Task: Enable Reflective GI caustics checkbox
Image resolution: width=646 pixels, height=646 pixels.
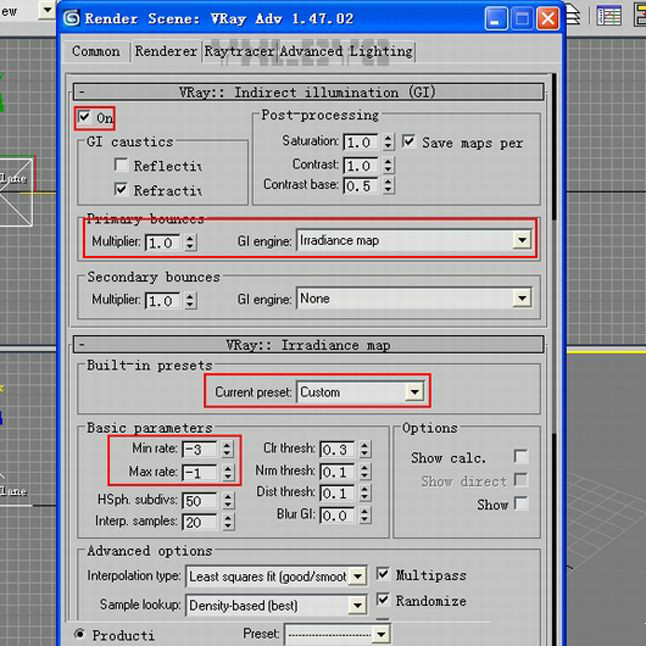Action: 121,165
